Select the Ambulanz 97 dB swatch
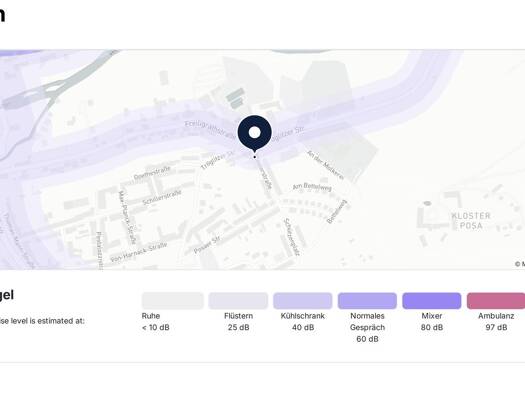Image resolution: width=525 pixels, height=394 pixels. click(496, 301)
